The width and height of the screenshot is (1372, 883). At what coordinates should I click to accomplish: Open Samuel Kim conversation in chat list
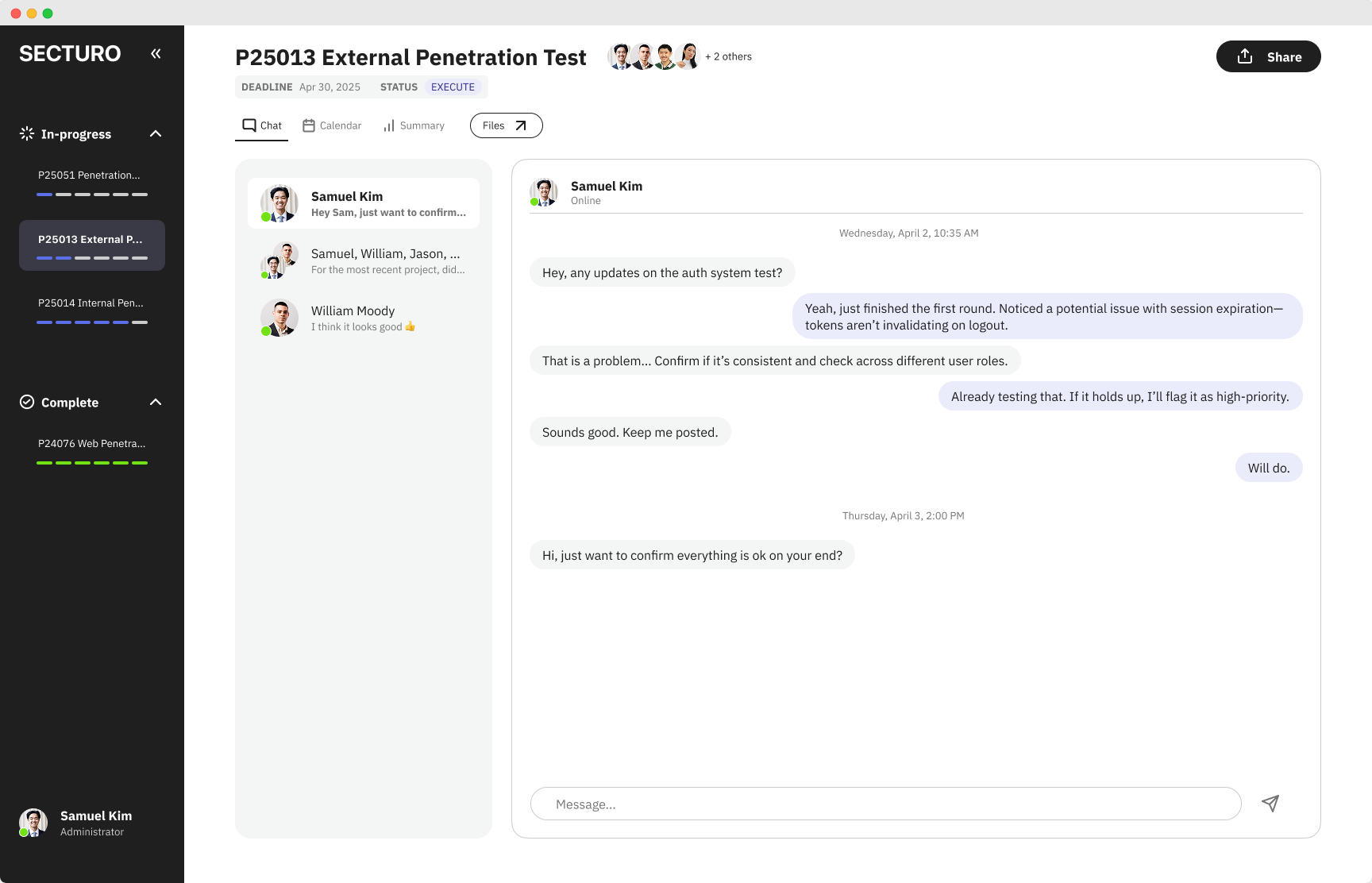tap(364, 203)
